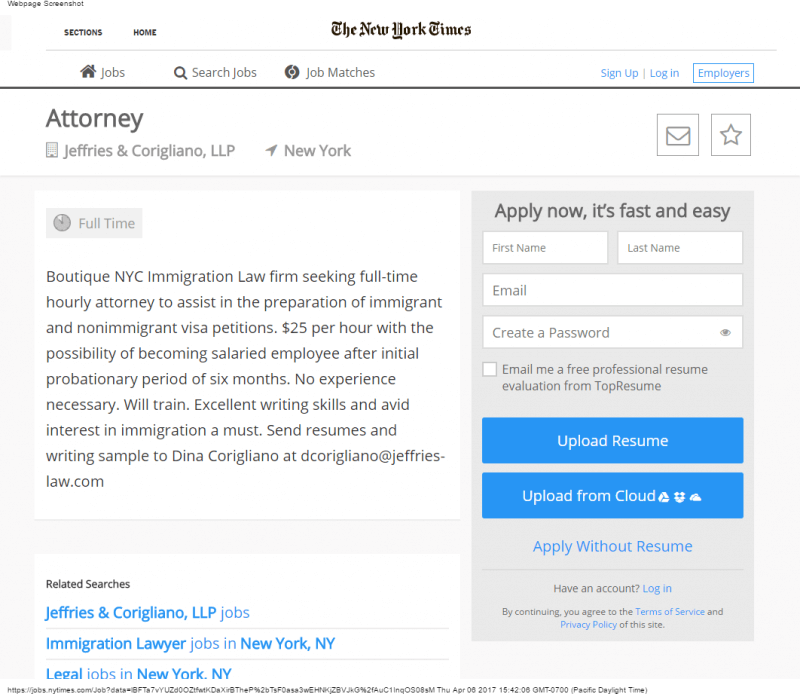Click the envelope email-job icon
Viewport: 800px width, 694px height.
point(678,135)
